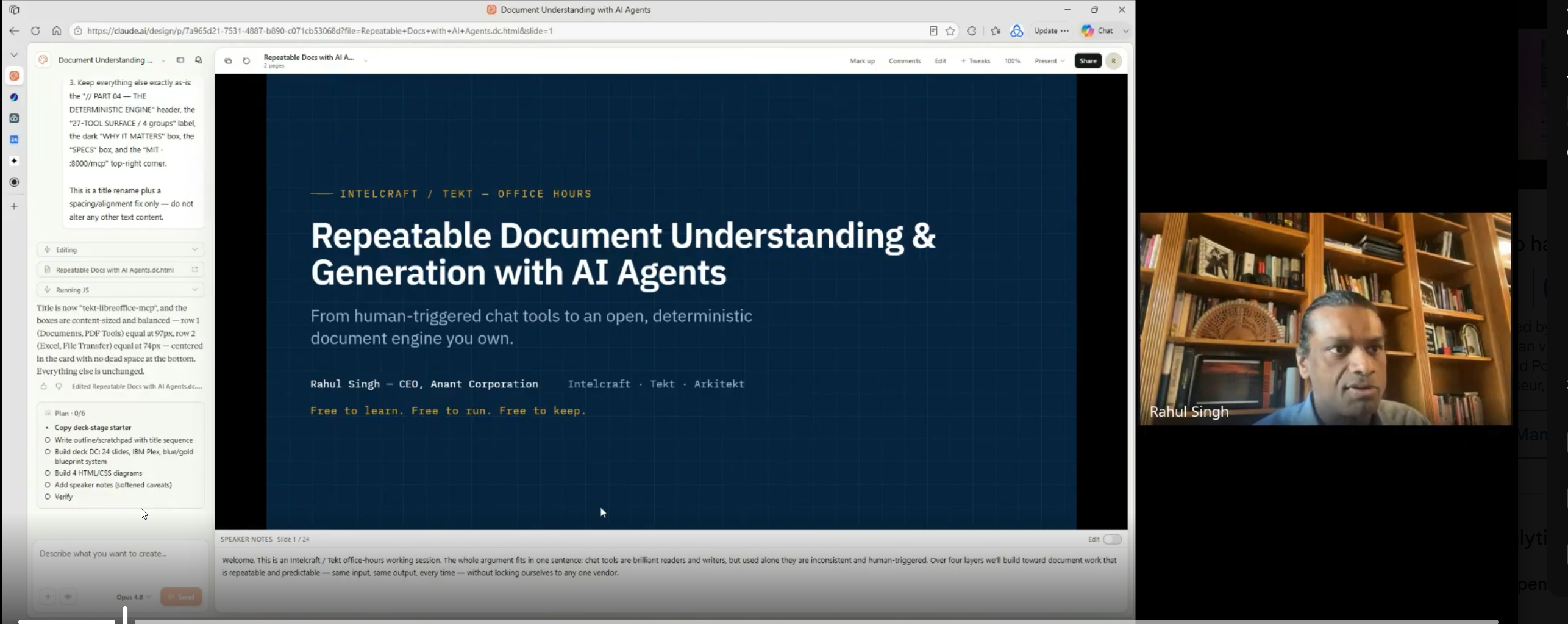Click the blue triple-ring toolbar icon
Screen dimensions: 1568x624
(x=1017, y=30)
